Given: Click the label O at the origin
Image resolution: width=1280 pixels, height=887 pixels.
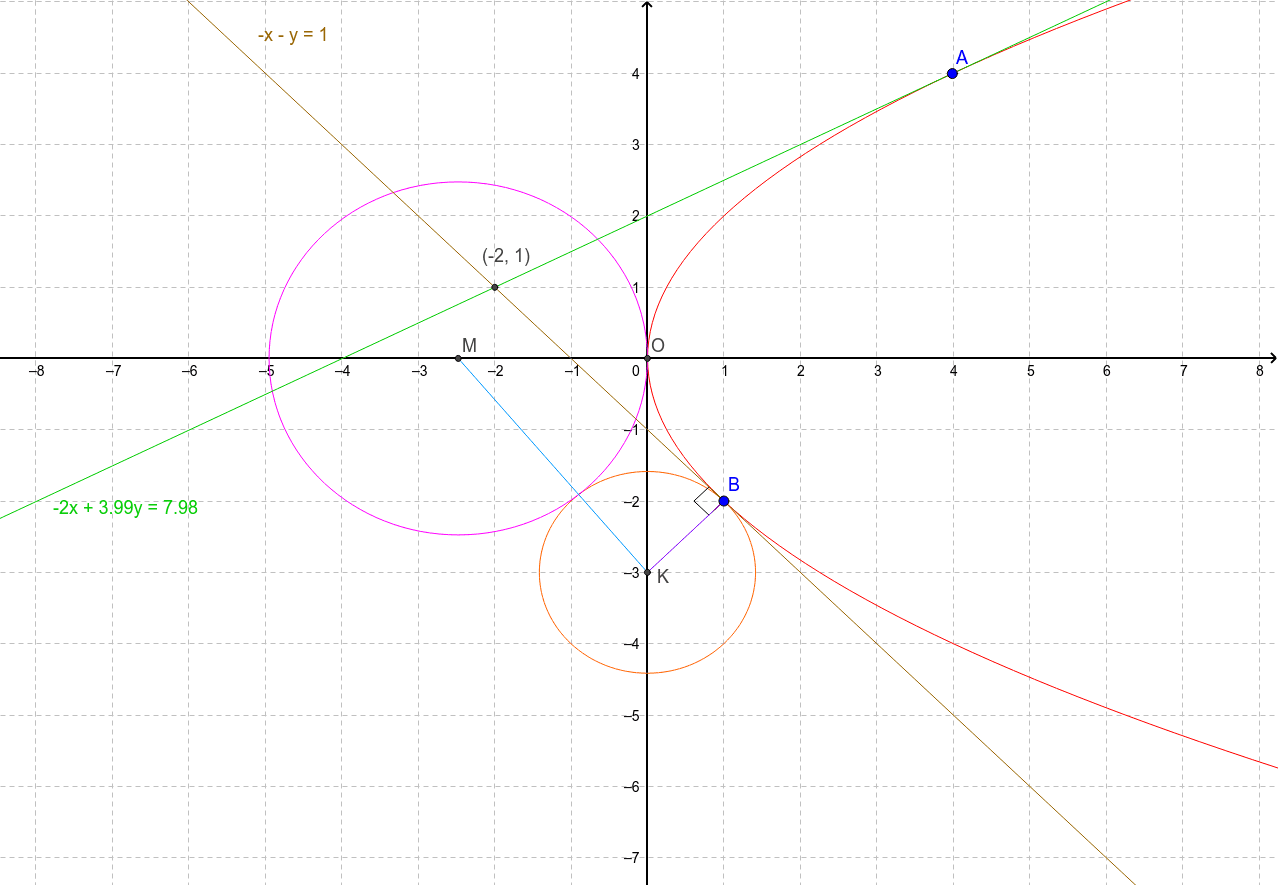Looking at the screenshot, I should point(658,346).
